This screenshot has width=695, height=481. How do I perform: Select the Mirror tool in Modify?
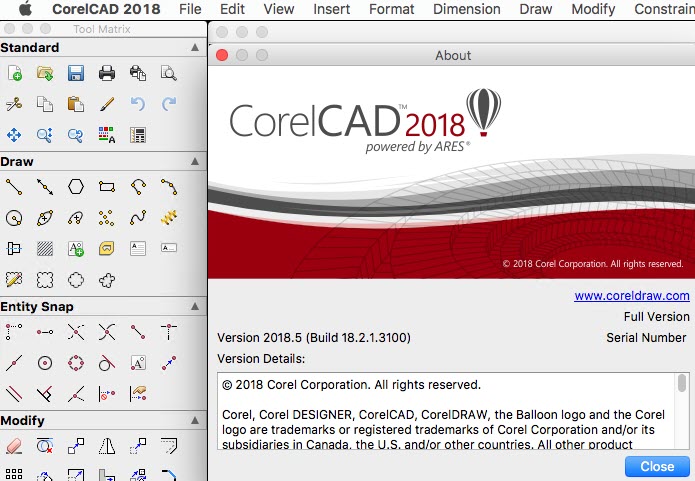tap(107, 446)
